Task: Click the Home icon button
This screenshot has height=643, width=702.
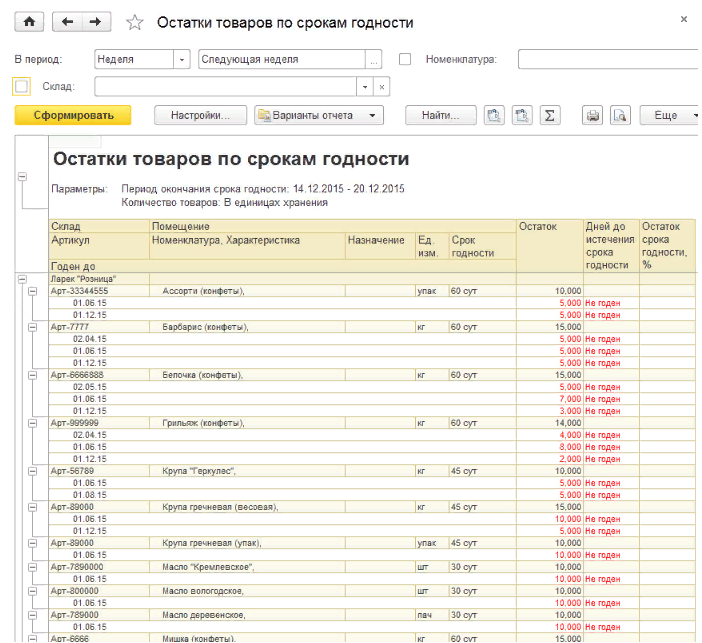Action: tap(29, 22)
